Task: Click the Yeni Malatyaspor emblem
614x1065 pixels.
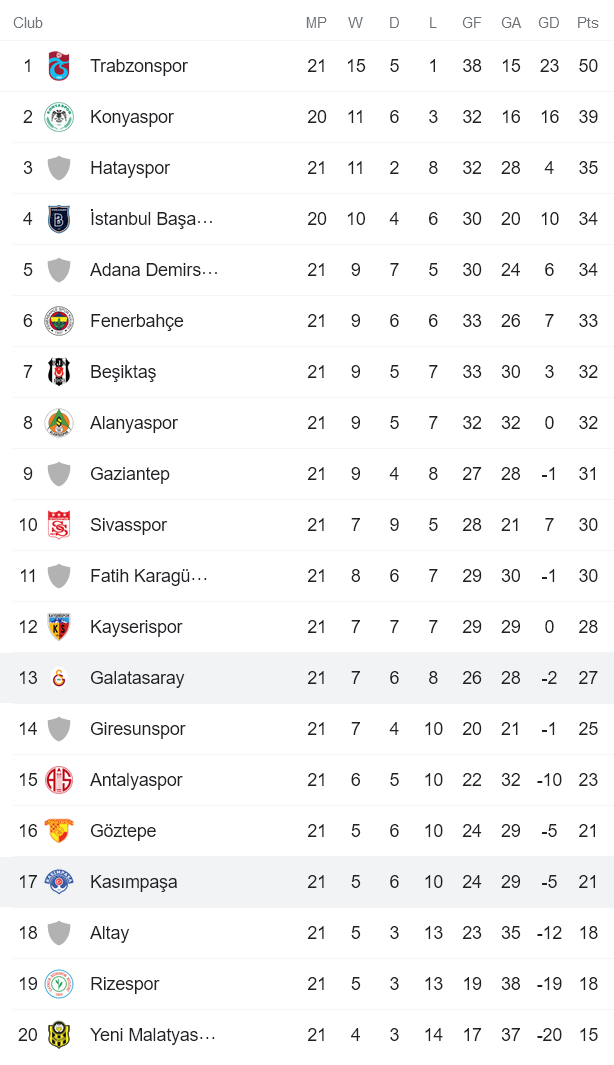Action: [x=60, y=1035]
